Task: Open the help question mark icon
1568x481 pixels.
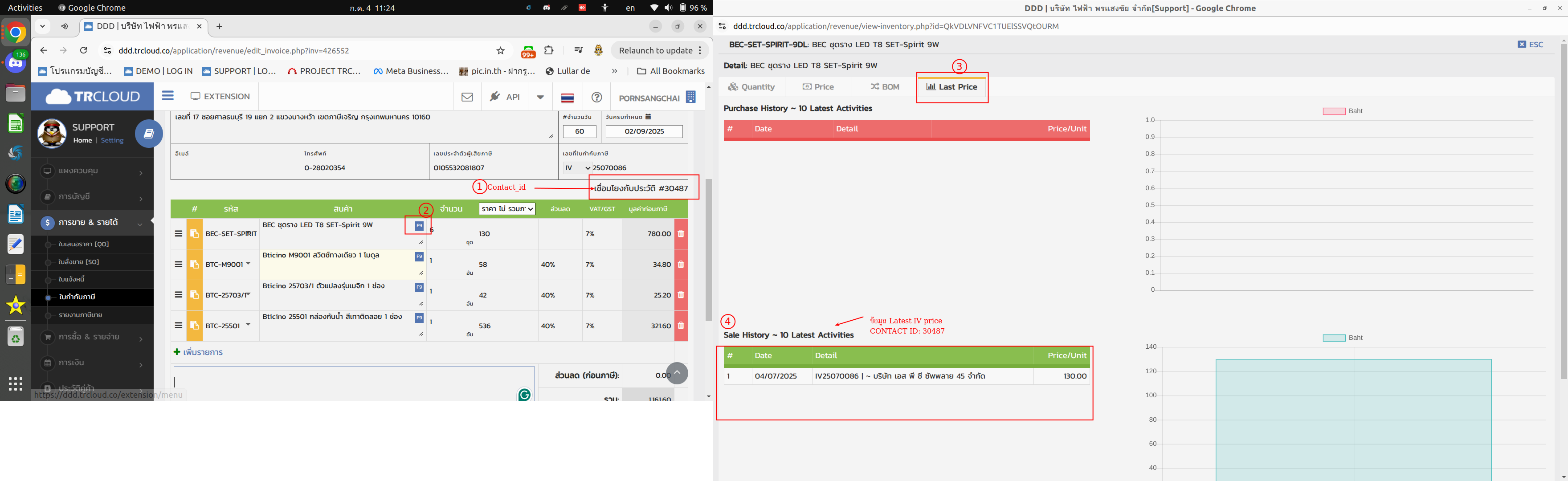Action: tap(596, 98)
